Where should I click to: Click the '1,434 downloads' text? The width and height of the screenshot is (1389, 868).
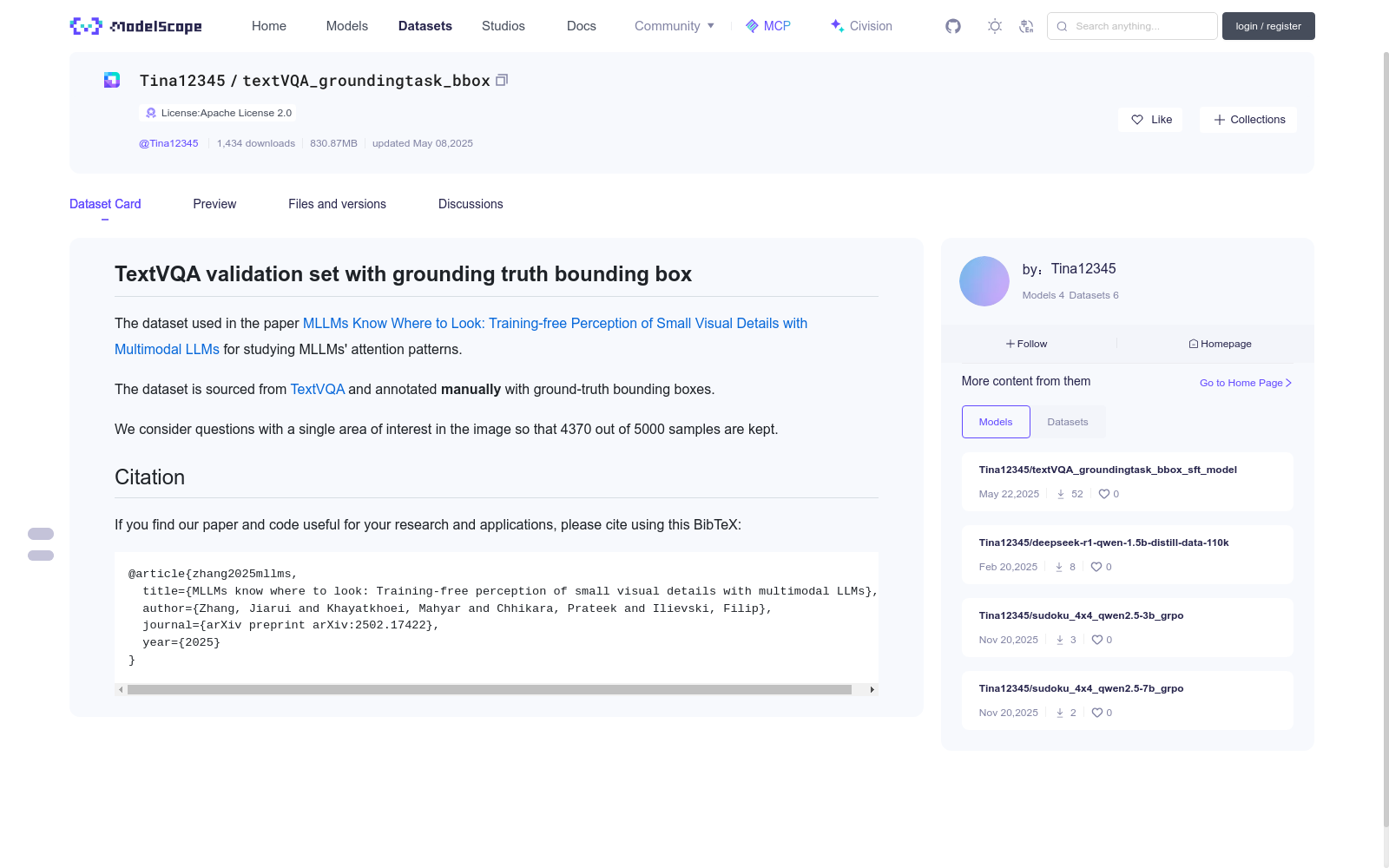point(256,143)
